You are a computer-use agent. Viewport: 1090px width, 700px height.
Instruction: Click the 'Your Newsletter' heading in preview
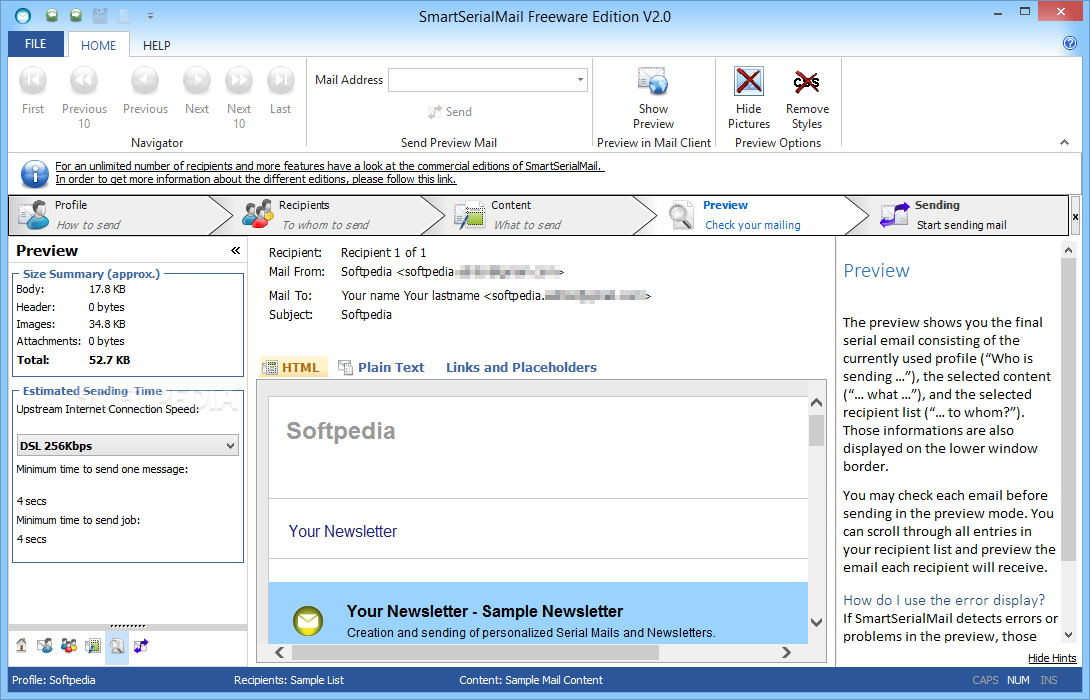point(343,531)
